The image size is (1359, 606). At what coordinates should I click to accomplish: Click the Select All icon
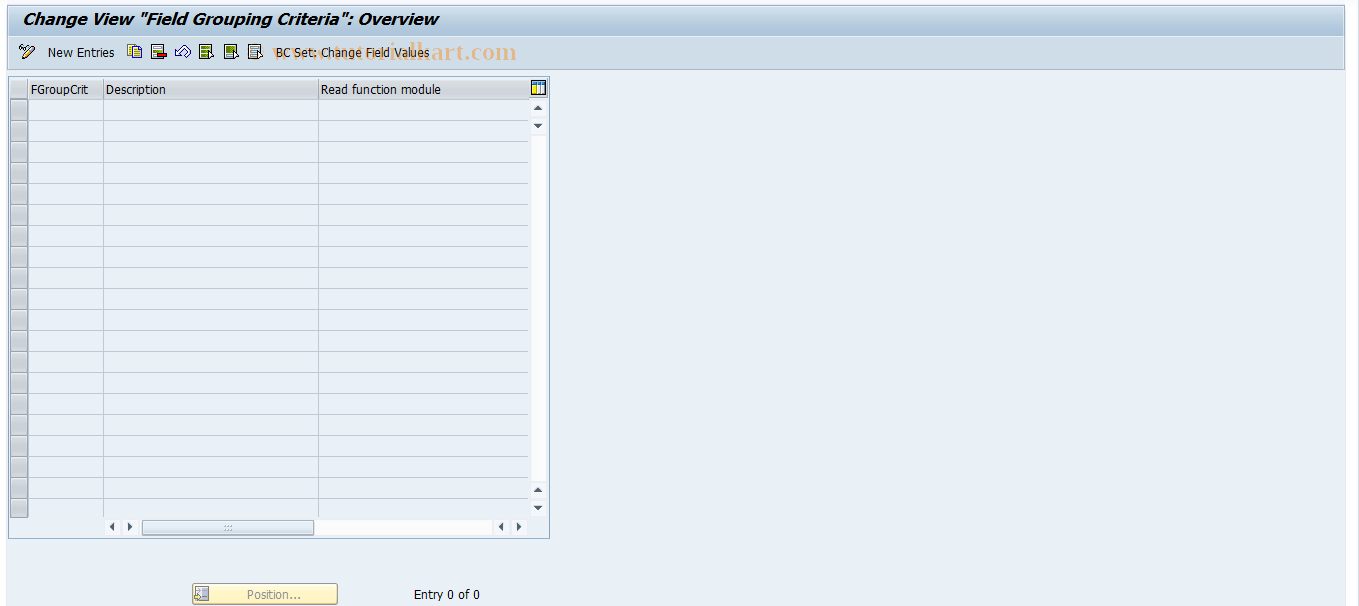click(x=206, y=52)
